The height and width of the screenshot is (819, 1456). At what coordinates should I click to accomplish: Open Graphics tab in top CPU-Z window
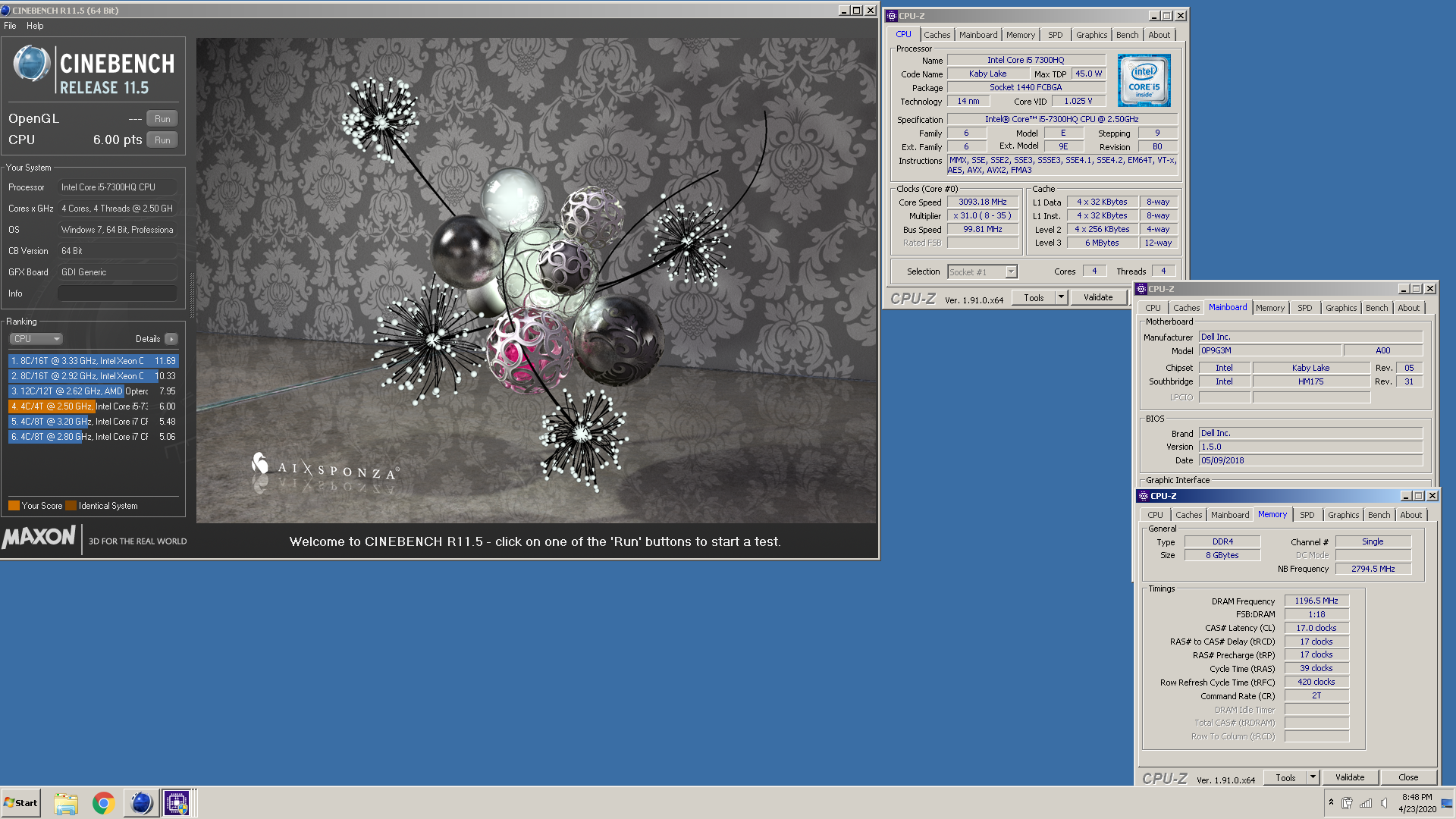pos(1091,35)
